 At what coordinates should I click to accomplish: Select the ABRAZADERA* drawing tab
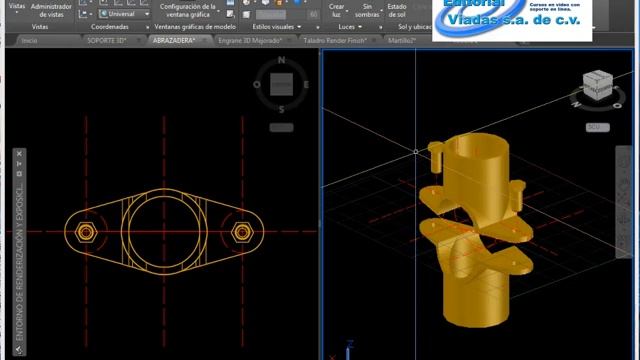pos(174,41)
